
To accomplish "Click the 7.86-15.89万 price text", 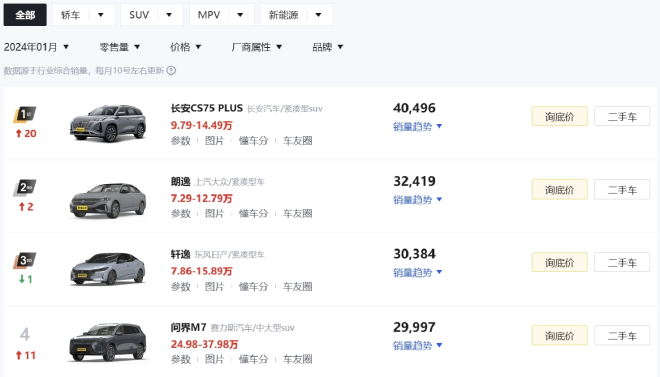I will point(202,271).
